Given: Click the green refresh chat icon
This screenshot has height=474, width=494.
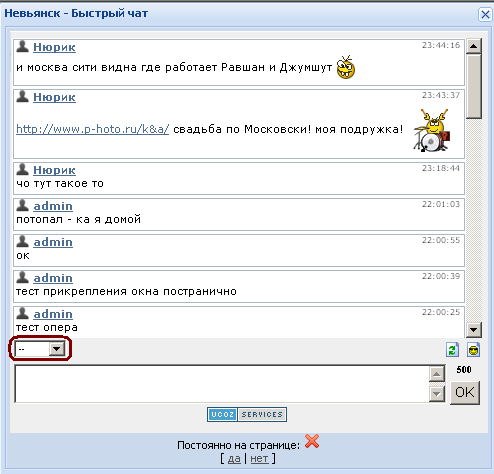Looking at the screenshot, I should [452, 350].
